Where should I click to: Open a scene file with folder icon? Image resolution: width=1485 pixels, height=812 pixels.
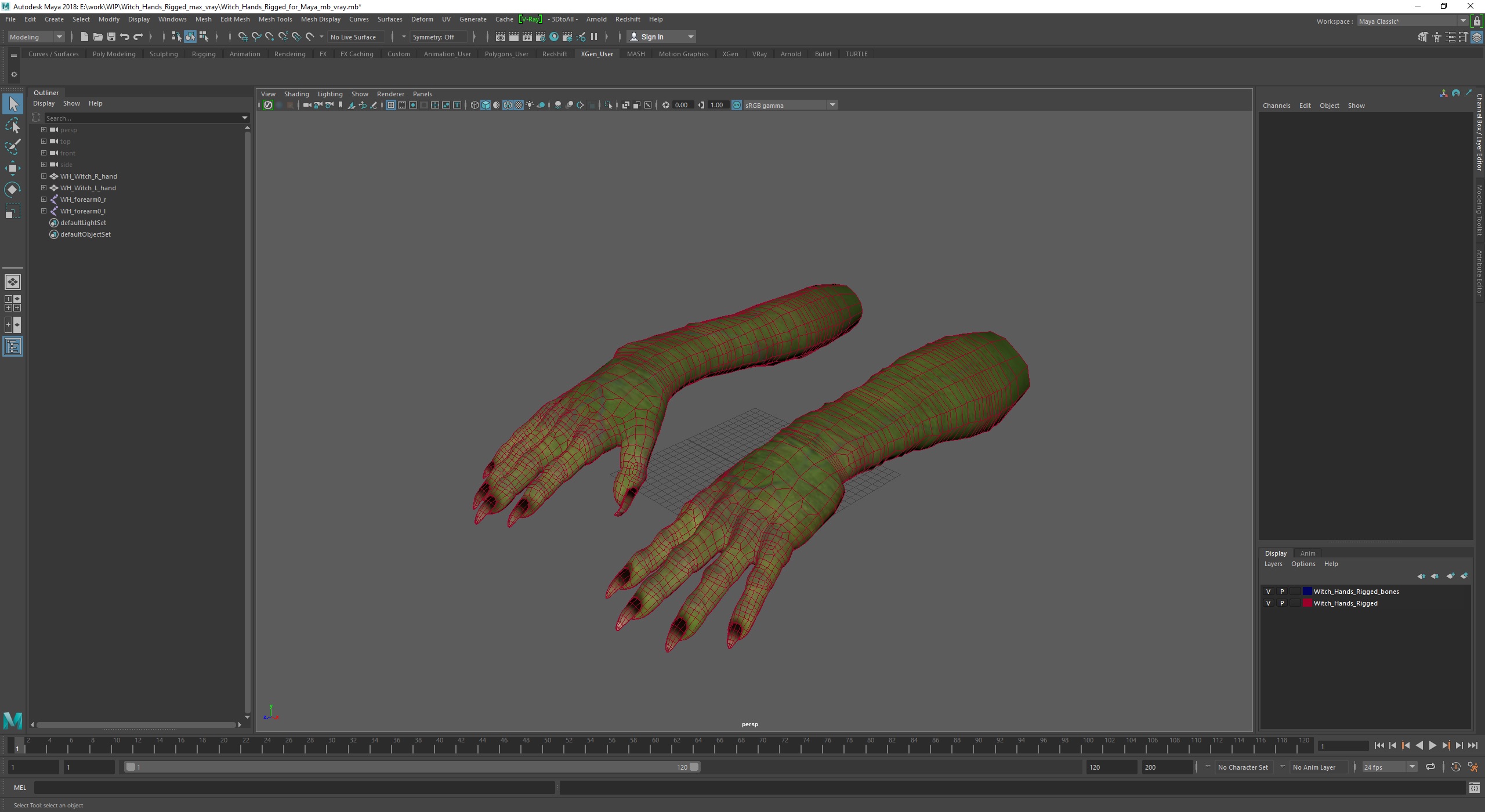(x=97, y=37)
